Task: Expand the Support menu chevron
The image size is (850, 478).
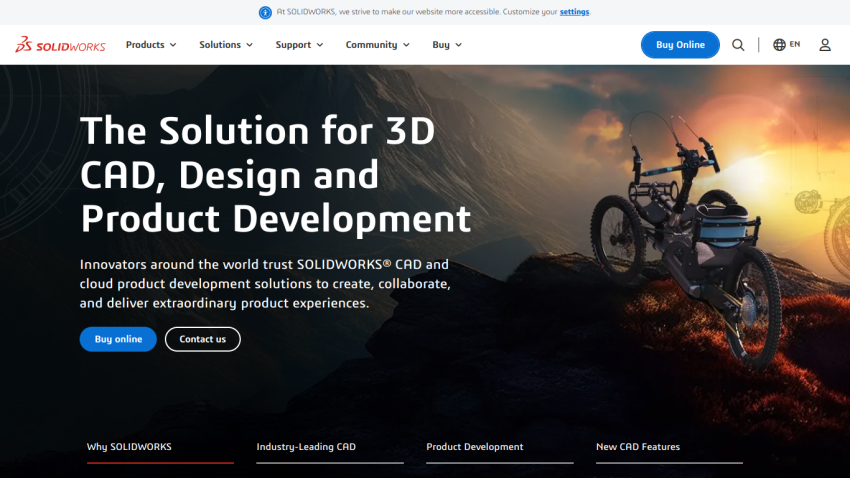Action: tap(320, 45)
